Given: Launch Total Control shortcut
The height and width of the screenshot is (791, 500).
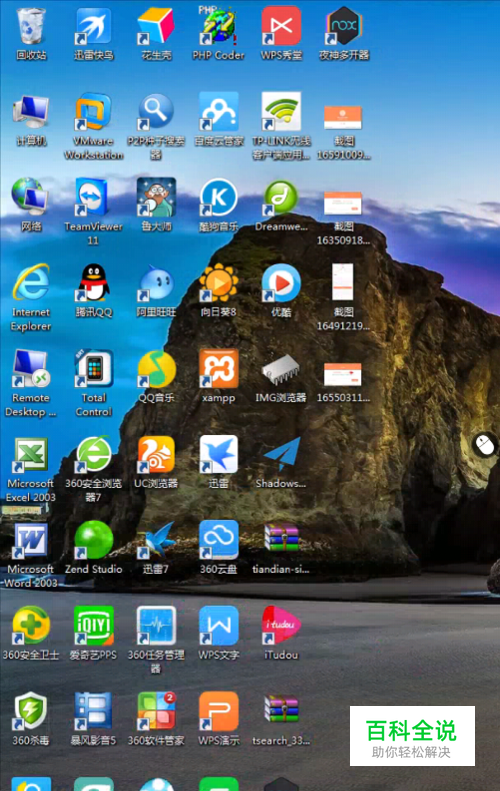Looking at the screenshot, I should pos(93,368).
